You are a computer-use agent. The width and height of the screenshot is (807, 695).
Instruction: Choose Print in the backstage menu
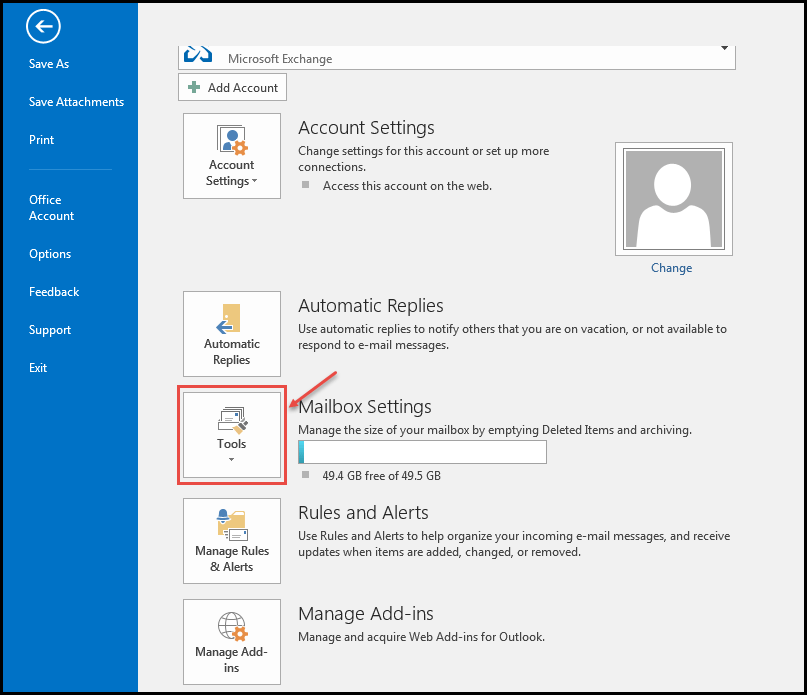tap(42, 140)
